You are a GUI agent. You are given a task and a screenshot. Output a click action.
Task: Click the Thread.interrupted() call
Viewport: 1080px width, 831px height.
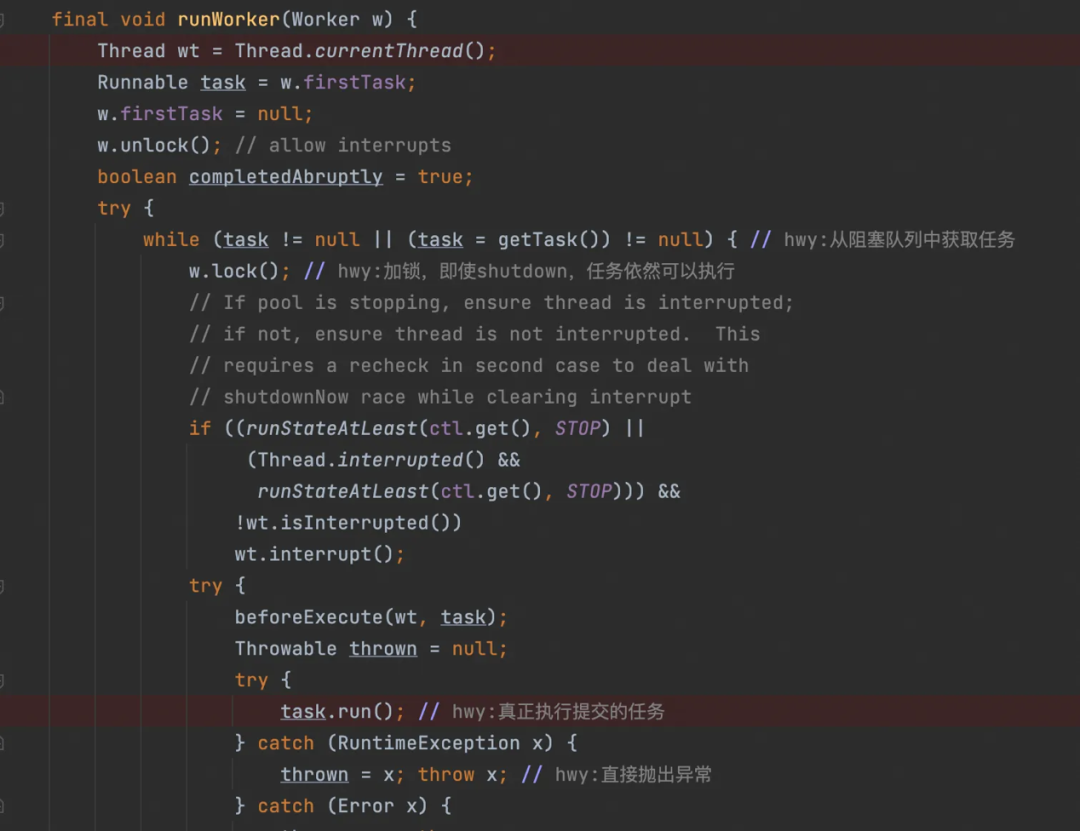(371, 460)
